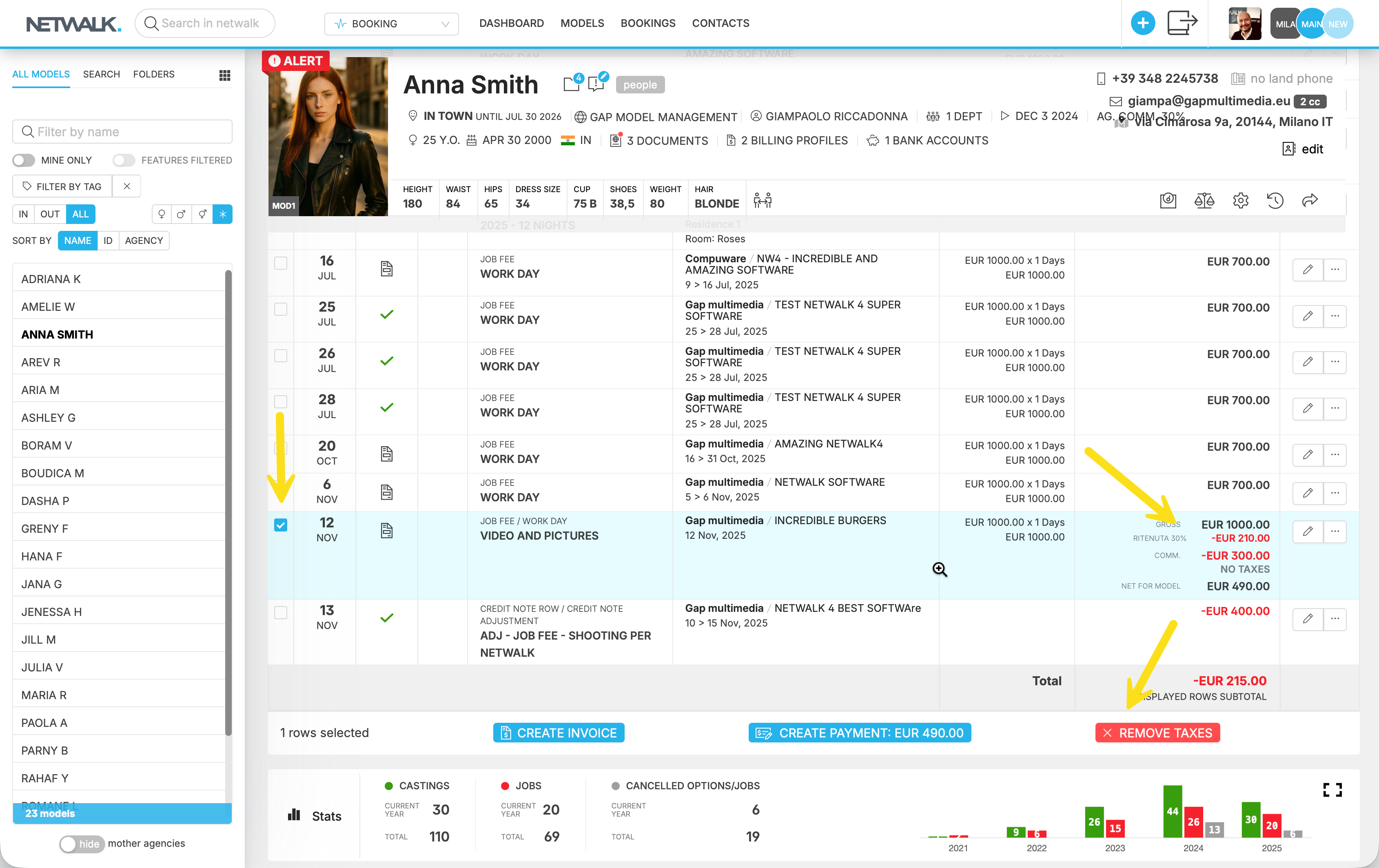Open the BOOKINGS menu item
Image resolution: width=1379 pixels, height=868 pixels.
click(x=648, y=24)
